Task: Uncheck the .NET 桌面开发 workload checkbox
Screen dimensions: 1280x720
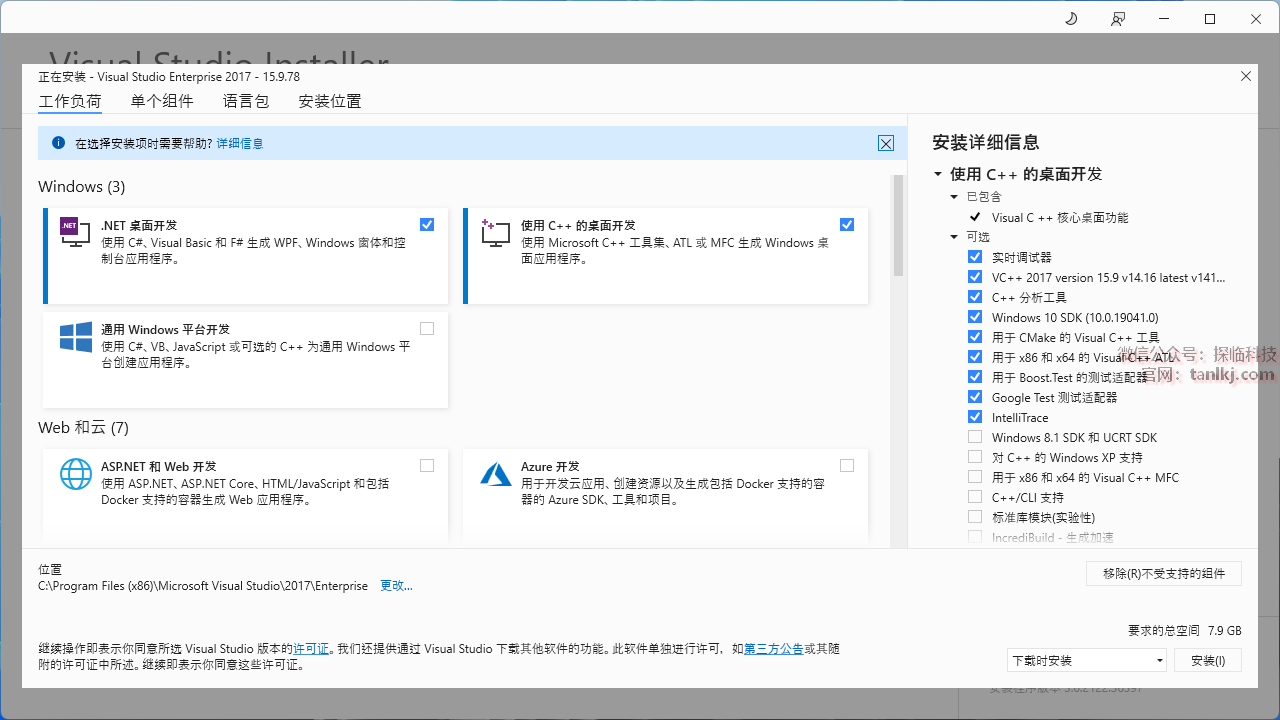Action: [x=427, y=225]
